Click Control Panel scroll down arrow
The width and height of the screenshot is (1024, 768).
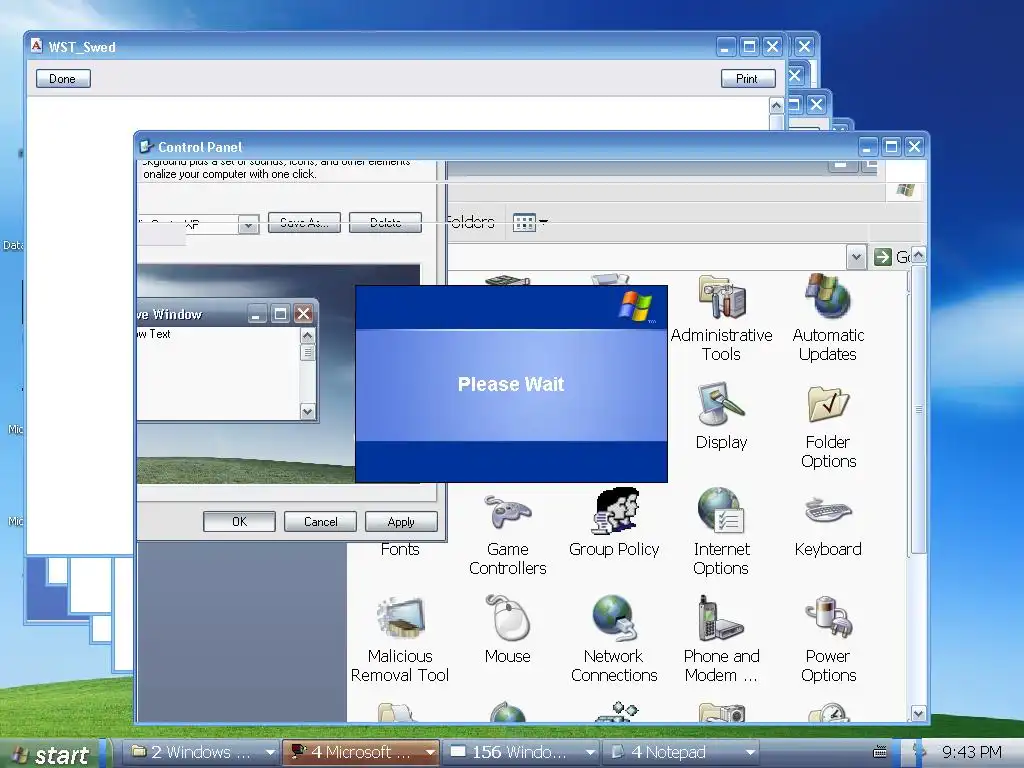point(918,713)
